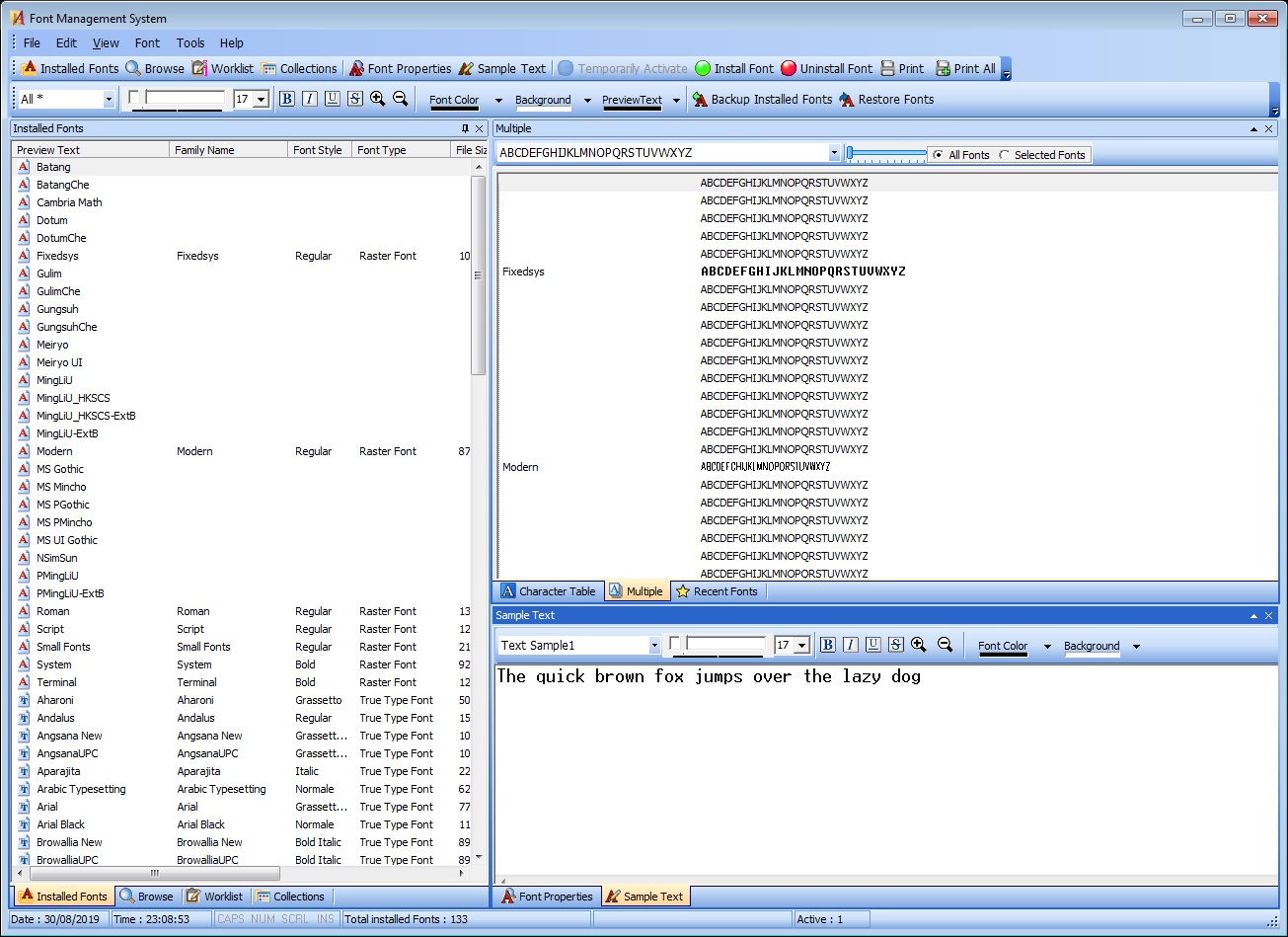Open the top font size 17 dropdown

coord(262,99)
